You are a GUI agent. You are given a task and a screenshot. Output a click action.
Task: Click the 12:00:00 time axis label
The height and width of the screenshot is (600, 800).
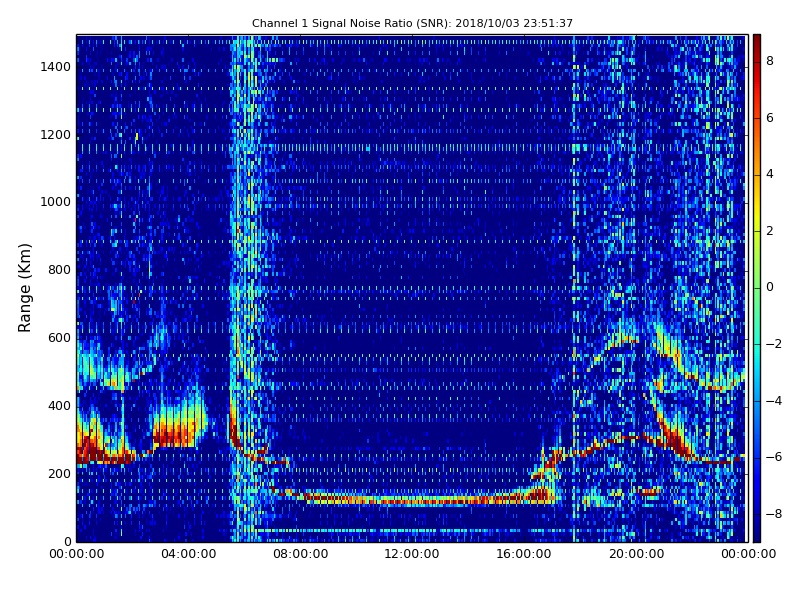412,554
